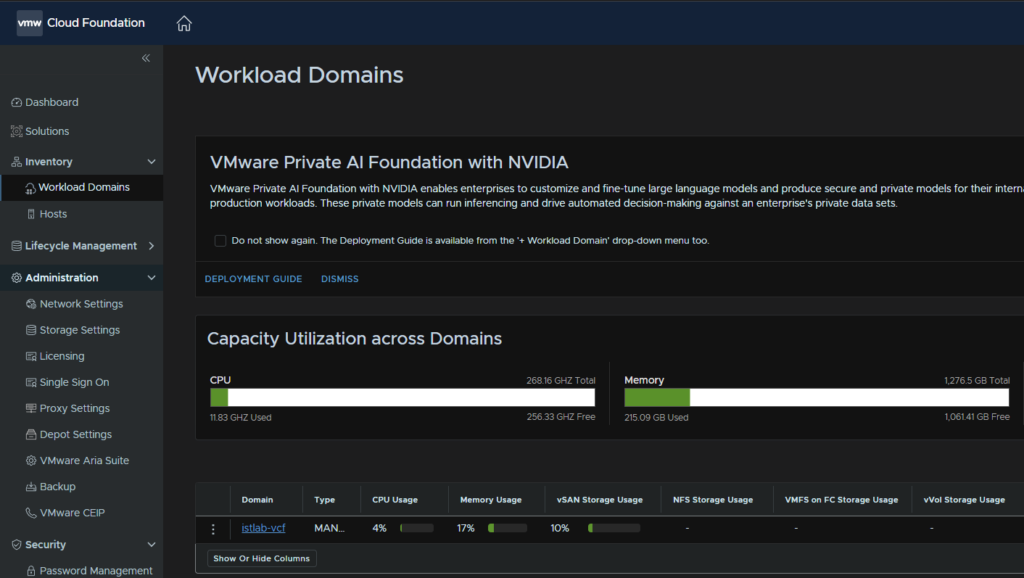The image size is (1024, 578).
Task: Open Single Sign On settings
Action: pyautogui.click(x=74, y=382)
